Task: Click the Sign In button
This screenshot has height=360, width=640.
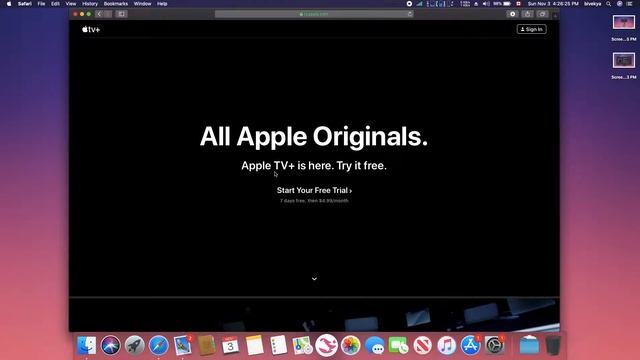Action: pos(531,29)
